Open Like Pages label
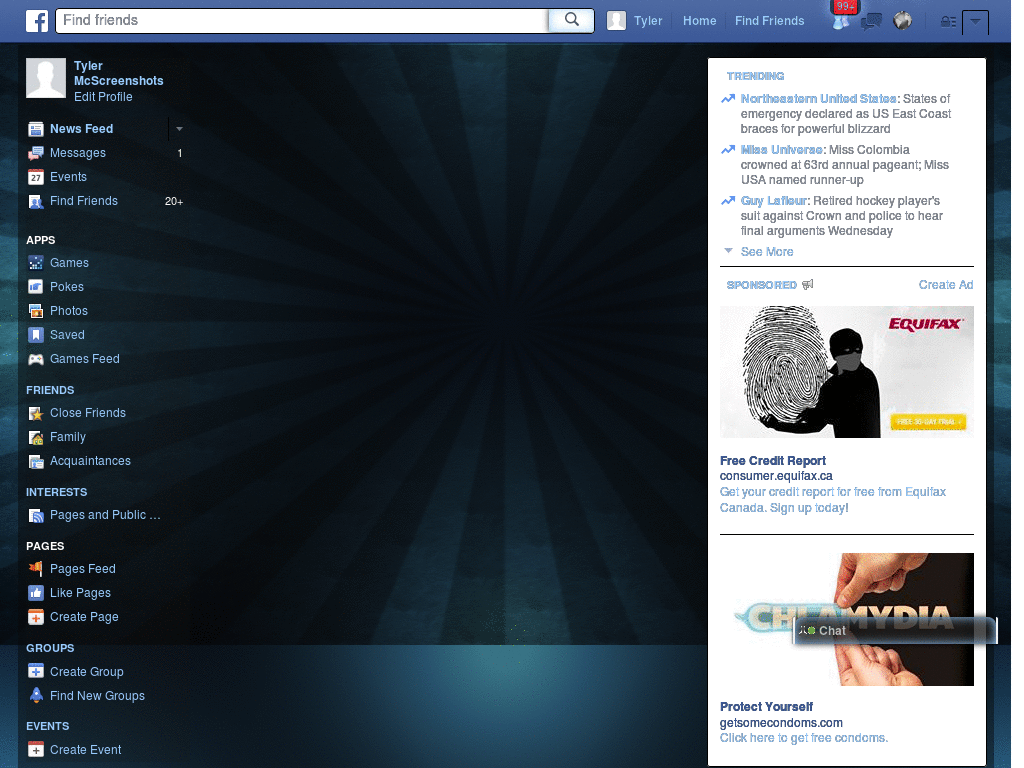This screenshot has height=768, width=1024. tap(80, 593)
